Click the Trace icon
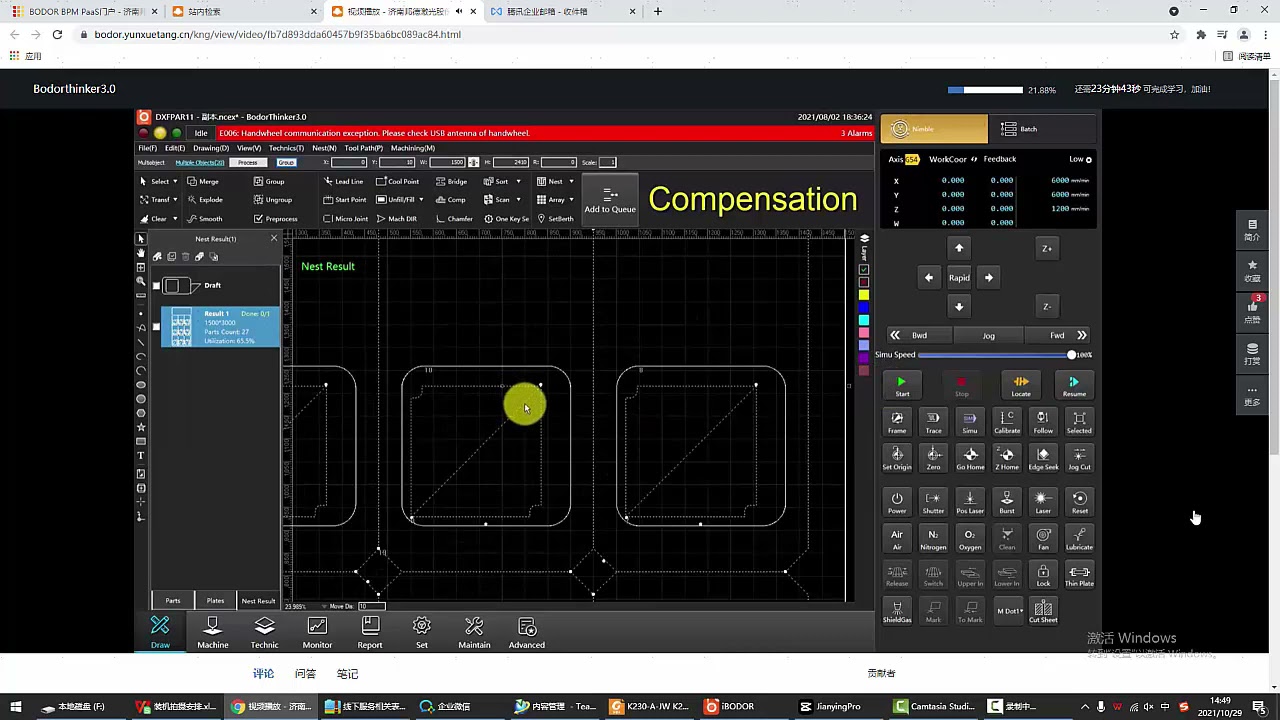The height and width of the screenshot is (720, 1280). coord(933,422)
